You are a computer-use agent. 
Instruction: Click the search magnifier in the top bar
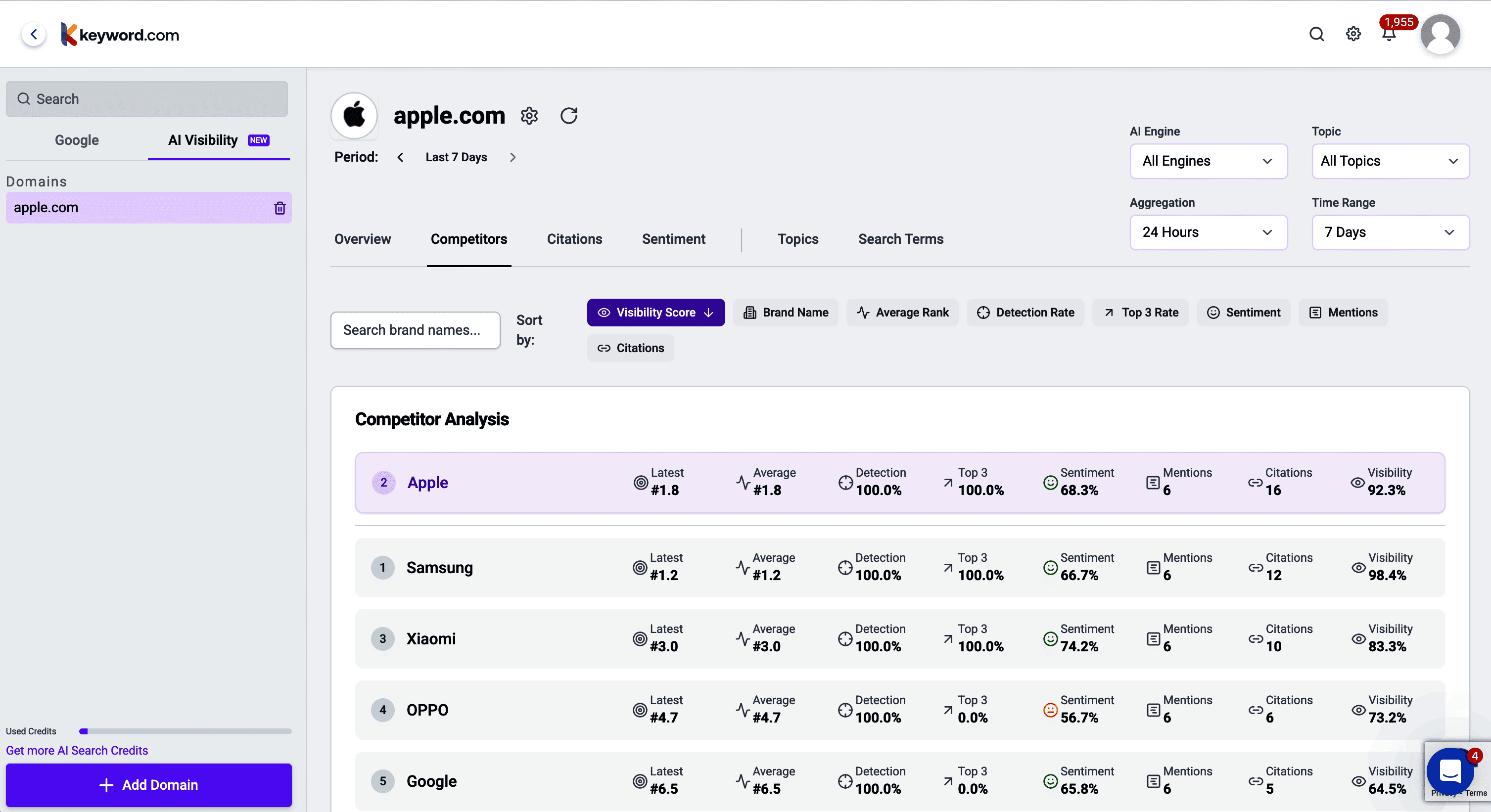pyautogui.click(x=1317, y=34)
